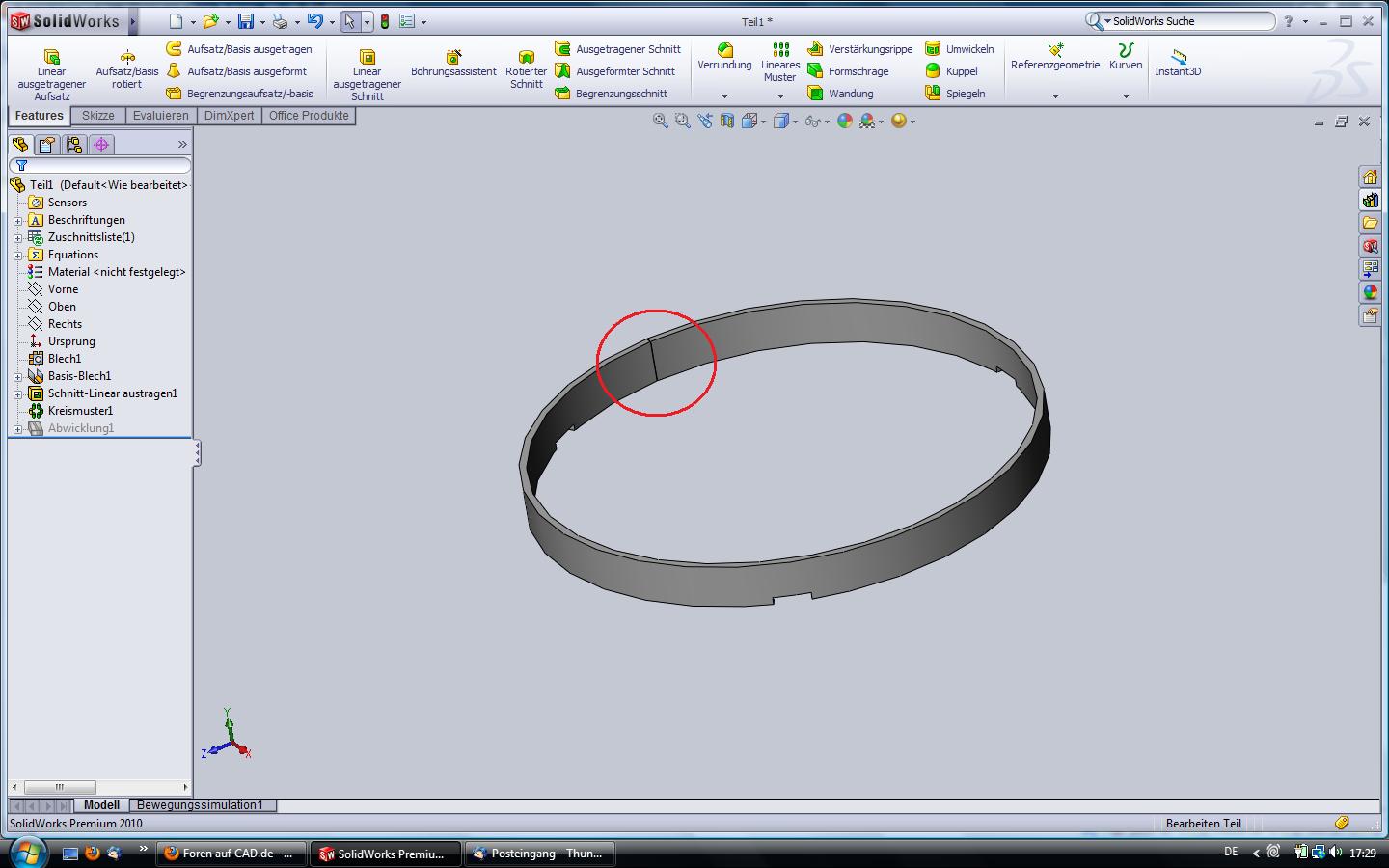Switch to the Skizze tab
The height and width of the screenshot is (868, 1389).
click(97, 116)
